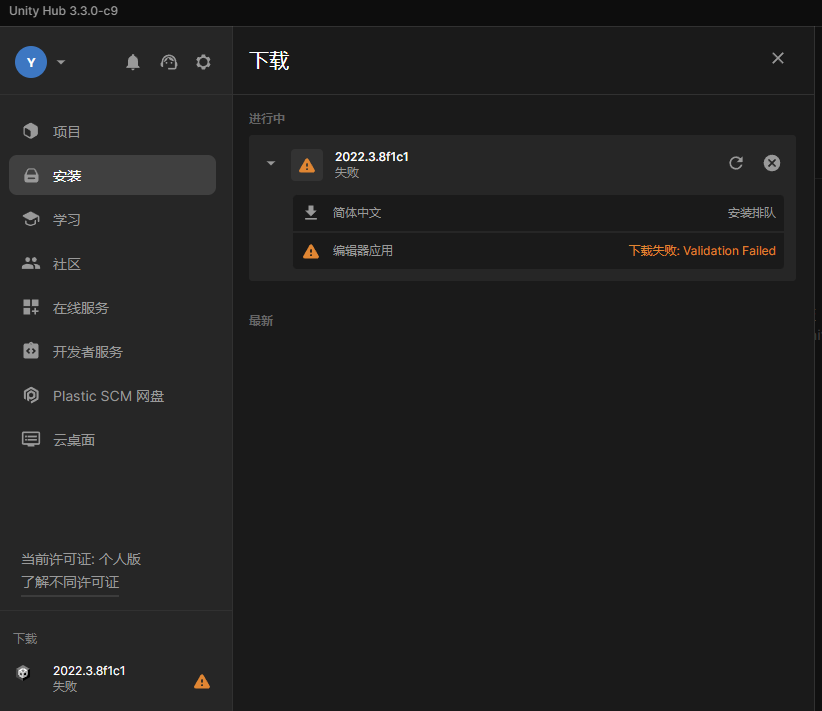Open 了解不同许可证 link
Viewport: 822px width, 711px height.
[70, 582]
